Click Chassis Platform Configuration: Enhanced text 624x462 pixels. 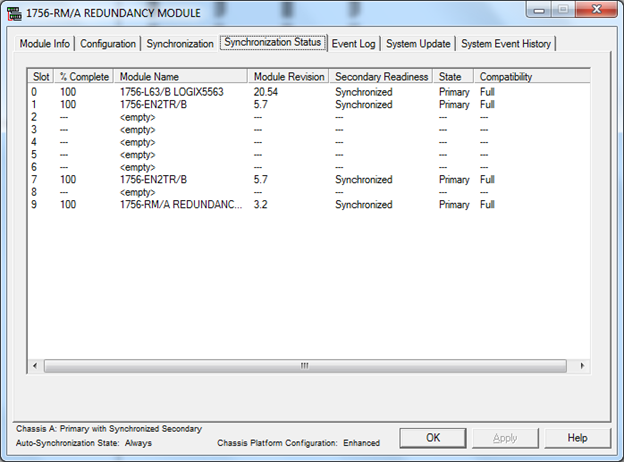(x=298, y=443)
